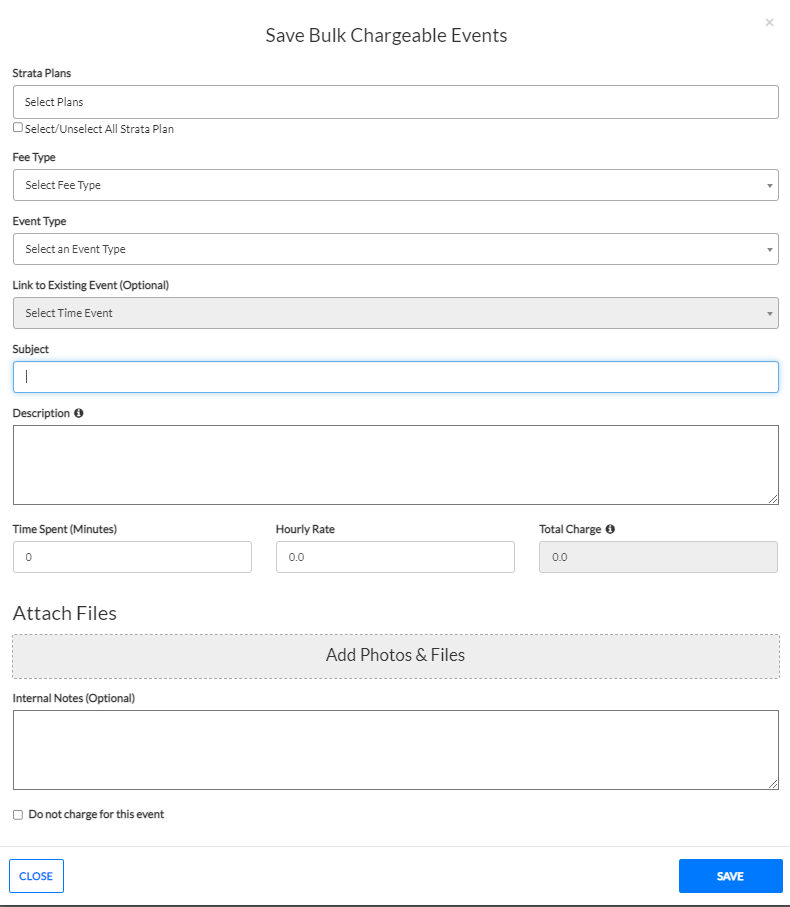Click the Add Photos & Files area
Screen dimensions: 790x907
[x=395, y=656]
